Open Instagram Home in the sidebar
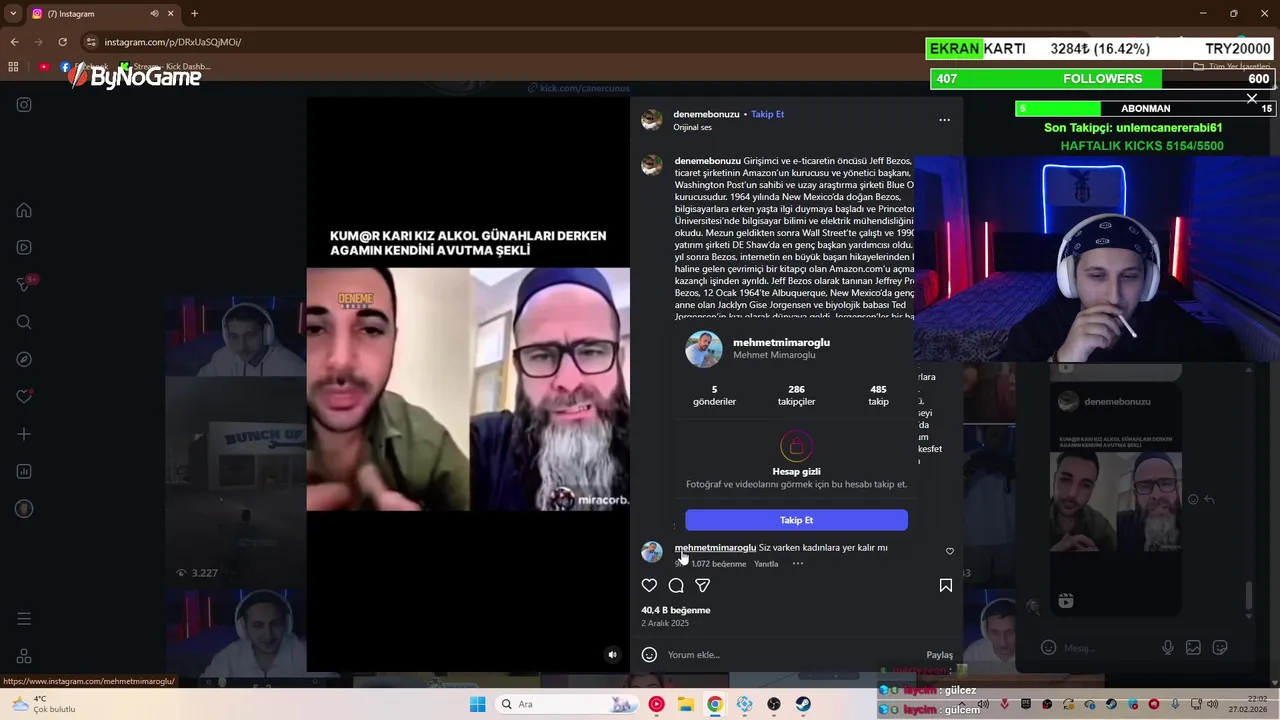1280x720 pixels. coord(24,210)
